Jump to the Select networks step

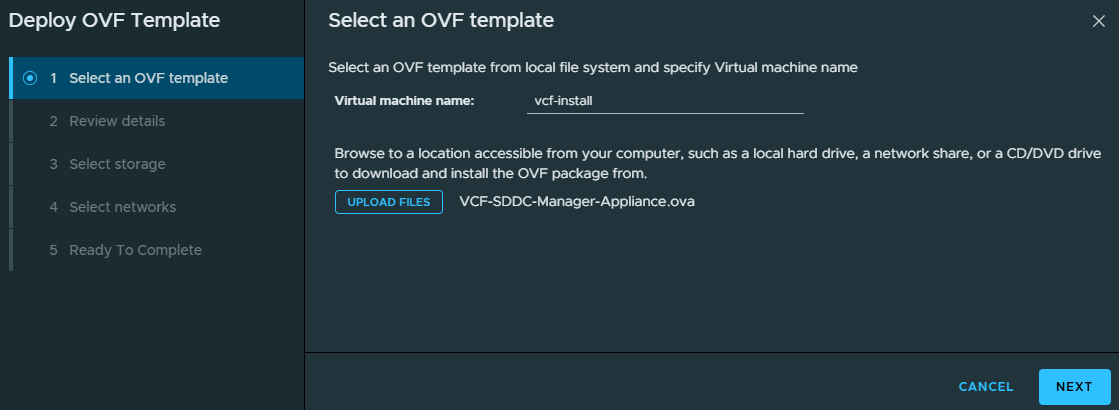[156, 207]
